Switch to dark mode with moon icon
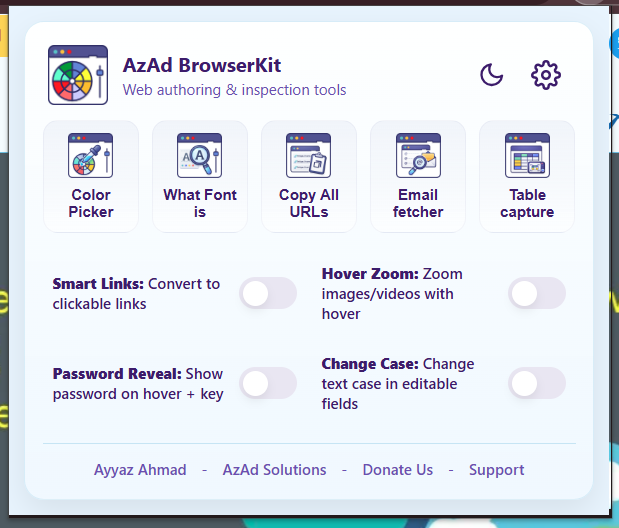 (x=492, y=75)
